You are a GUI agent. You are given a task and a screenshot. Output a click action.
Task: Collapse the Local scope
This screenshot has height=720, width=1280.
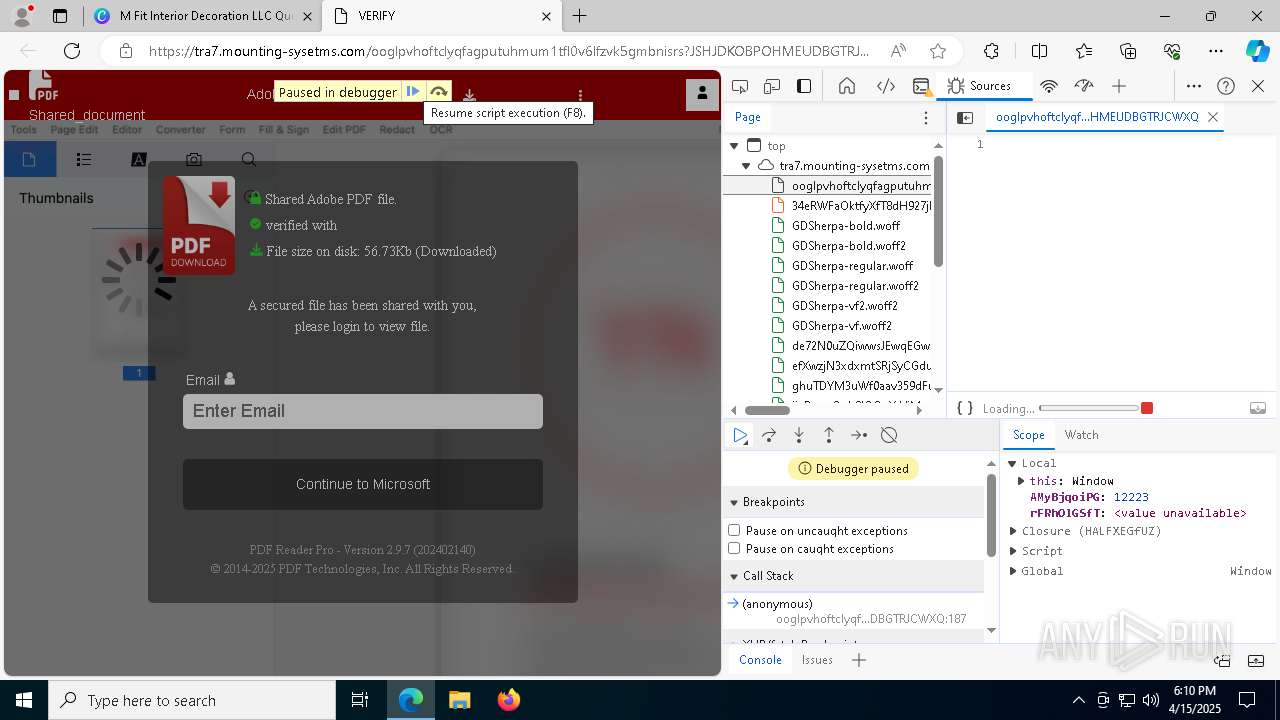click(1012, 463)
